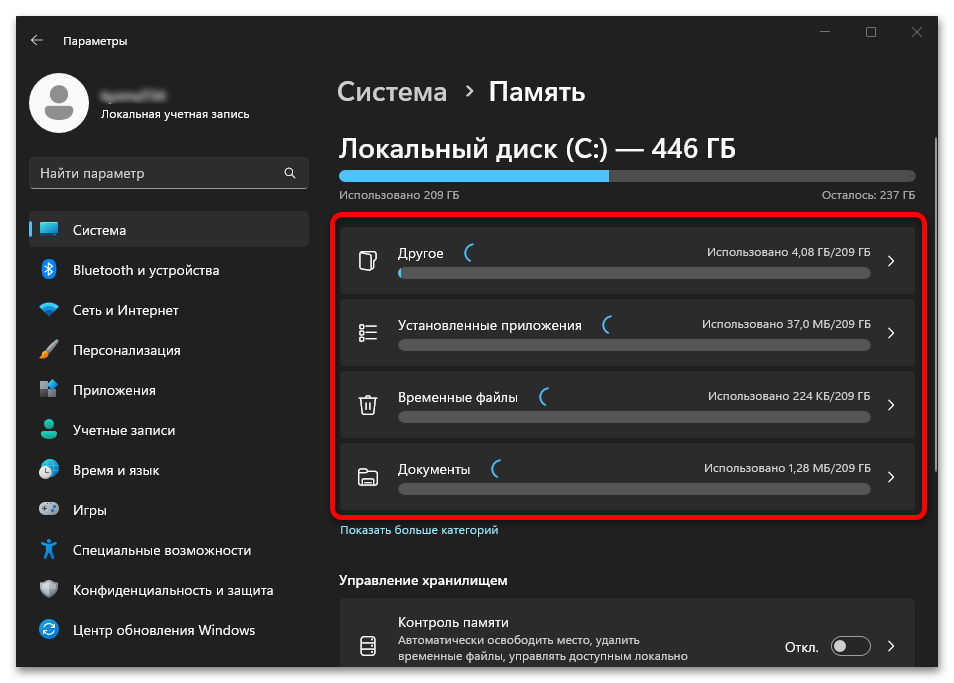
Task: Click the Специальные возможности accessibility icon
Action: (x=49, y=549)
